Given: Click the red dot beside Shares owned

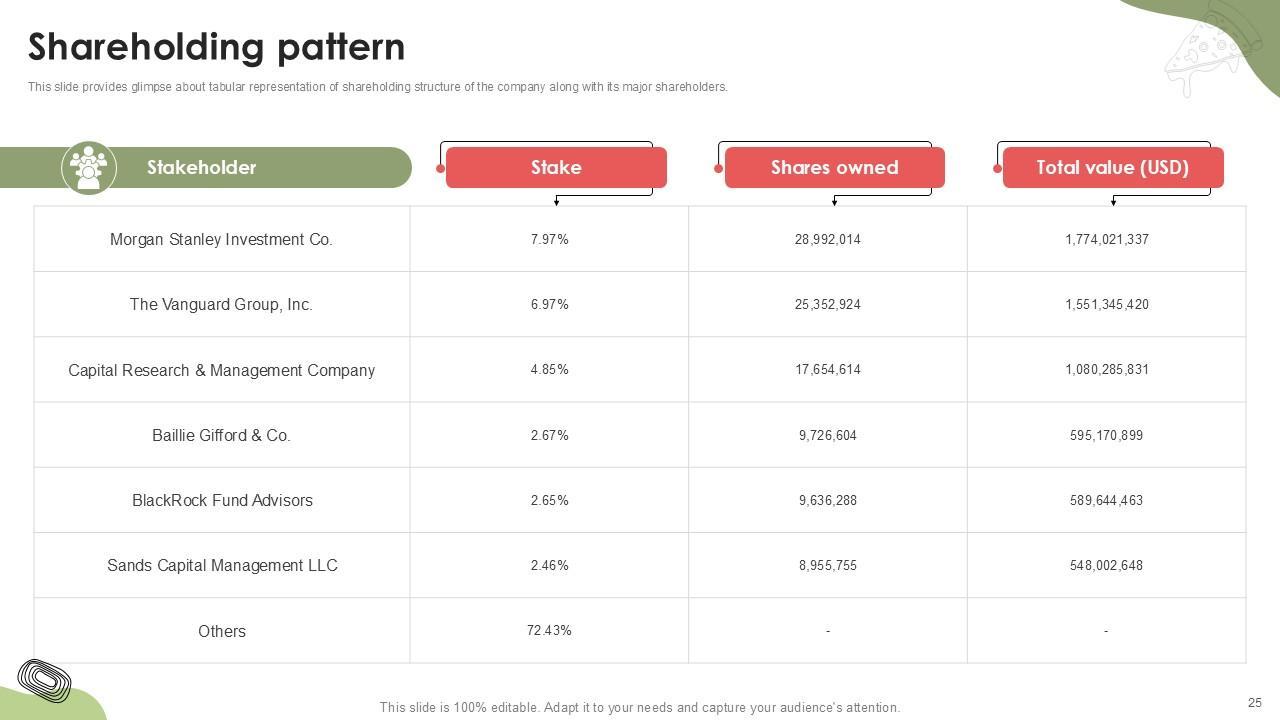Looking at the screenshot, I should click(718, 168).
